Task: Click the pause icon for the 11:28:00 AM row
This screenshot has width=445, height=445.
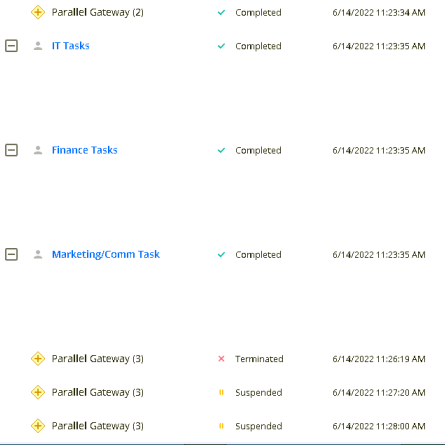Action: pyautogui.click(x=221, y=426)
